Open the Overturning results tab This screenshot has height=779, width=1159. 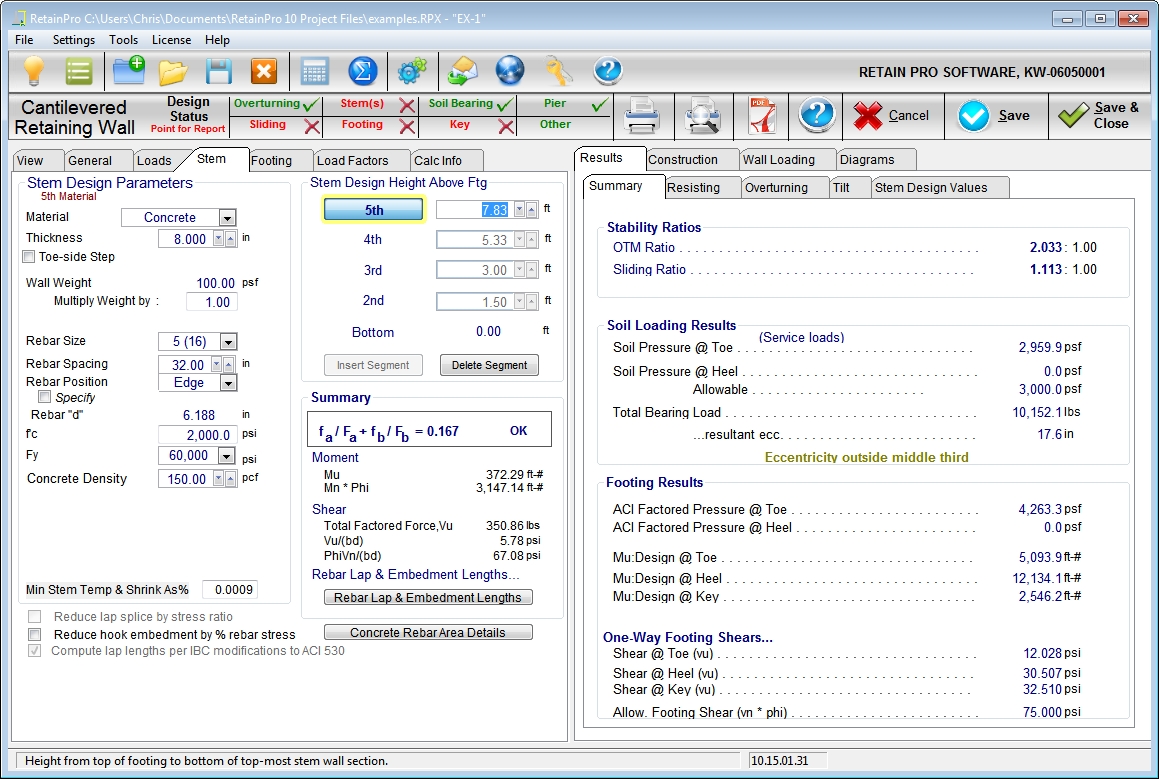(x=784, y=188)
